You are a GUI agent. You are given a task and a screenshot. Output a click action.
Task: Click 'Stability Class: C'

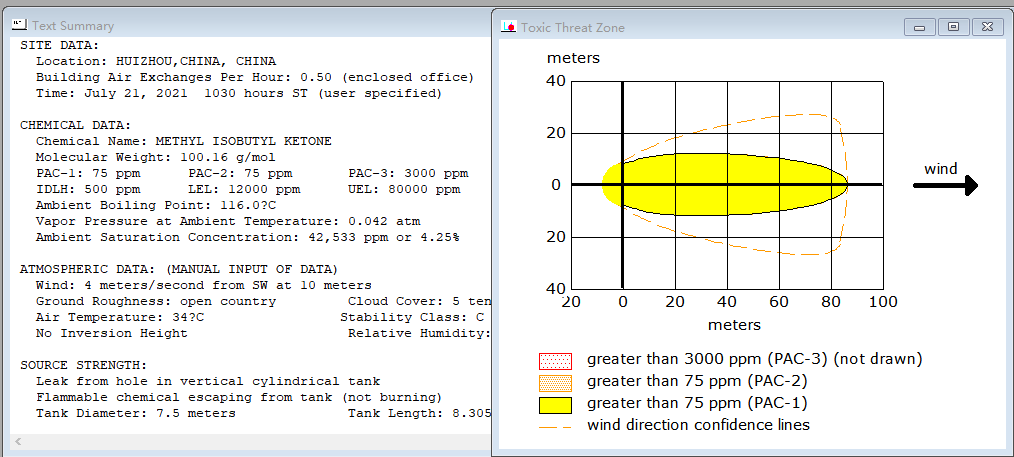[x=412, y=317]
